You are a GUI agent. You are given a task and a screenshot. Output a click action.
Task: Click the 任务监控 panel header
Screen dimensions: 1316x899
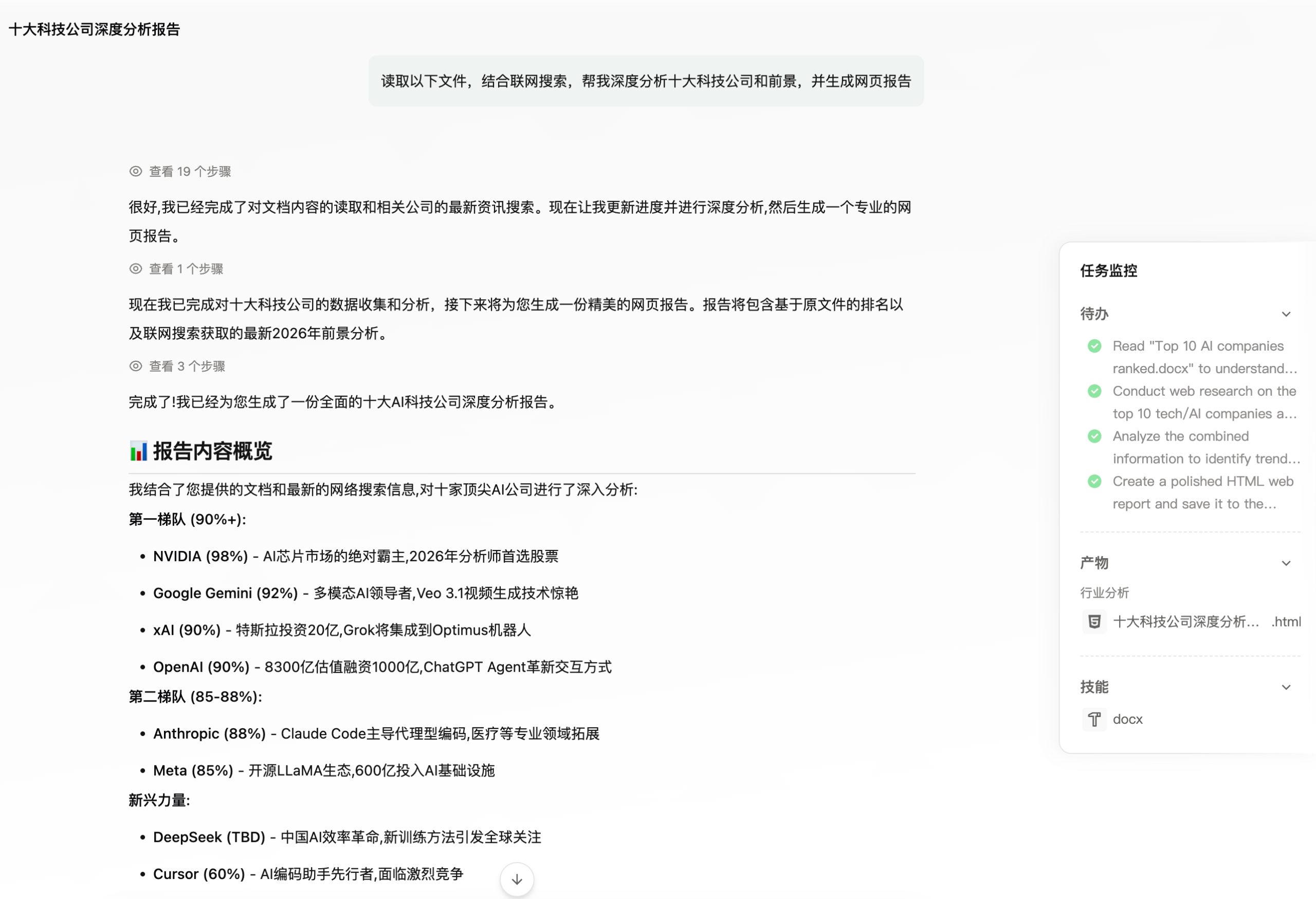[x=1108, y=271]
